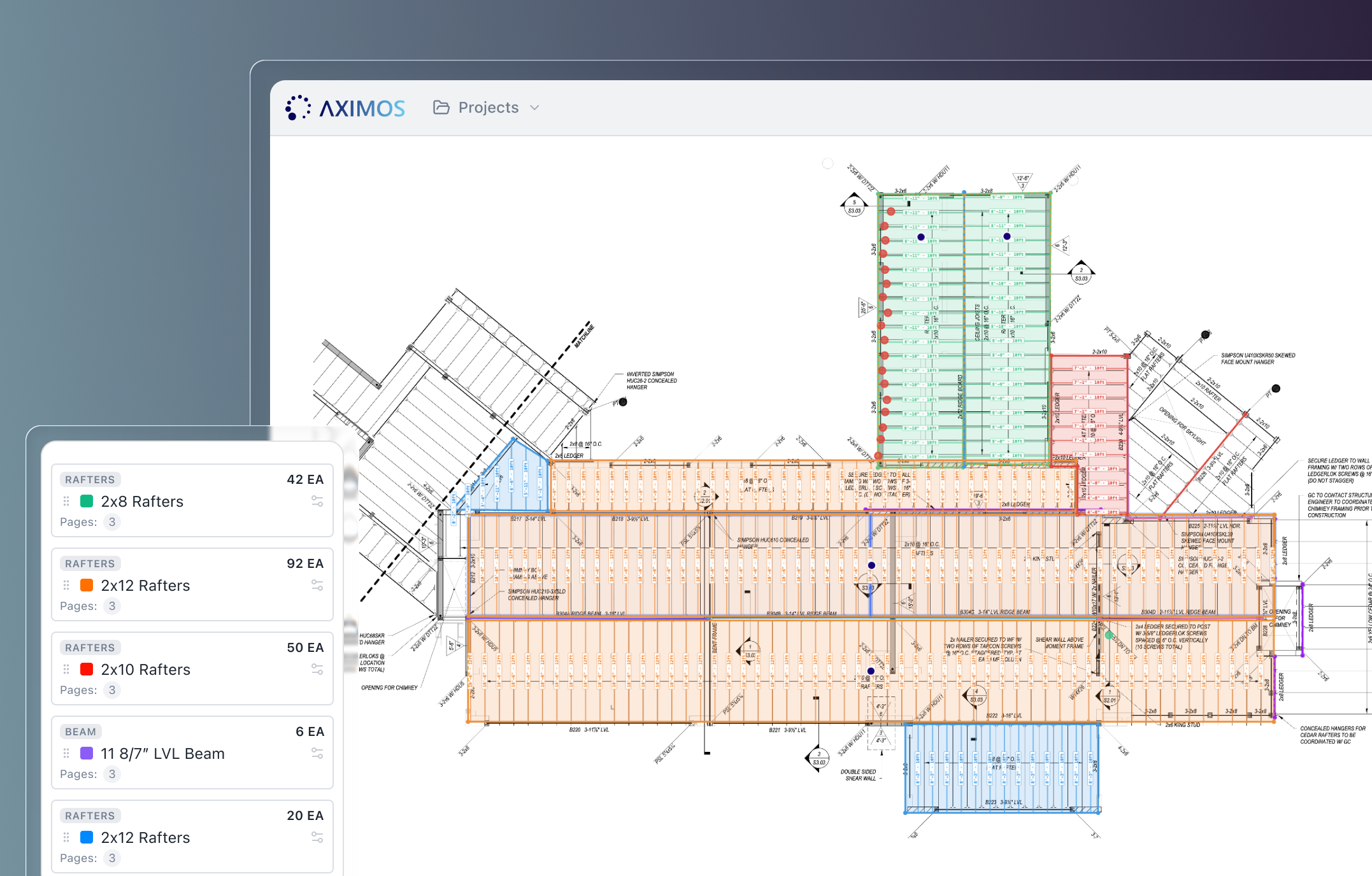The height and width of the screenshot is (876, 1372).
Task: Click the 92 EA count
Action: tap(305, 563)
